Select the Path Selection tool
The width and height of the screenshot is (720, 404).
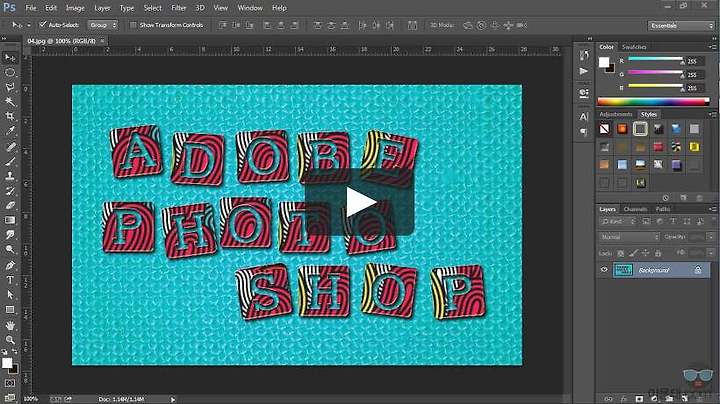(10, 295)
